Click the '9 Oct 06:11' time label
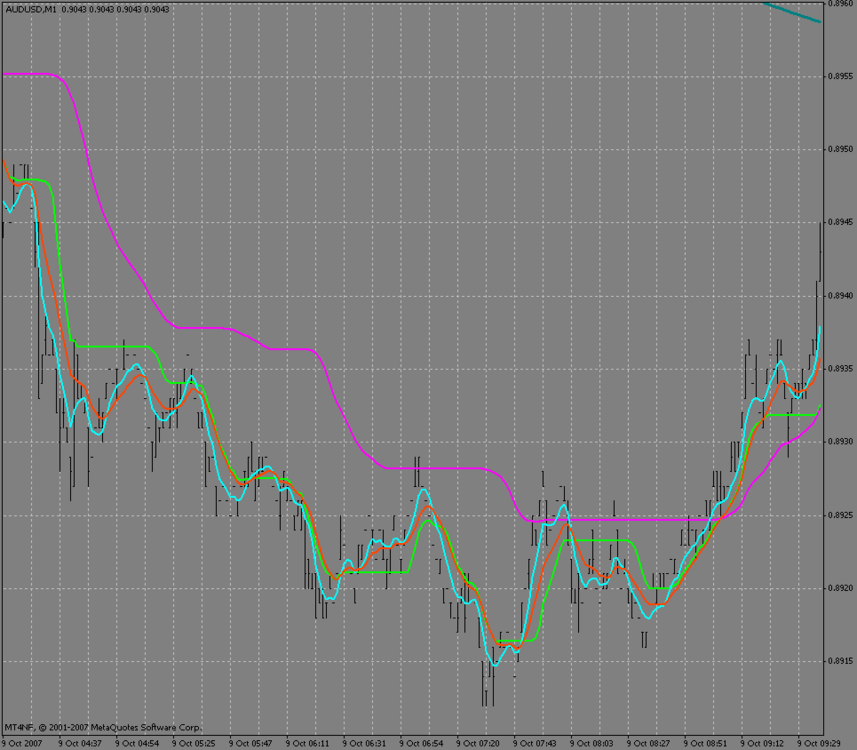Image resolution: width=857 pixels, height=750 pixels. tap(307, 743)
